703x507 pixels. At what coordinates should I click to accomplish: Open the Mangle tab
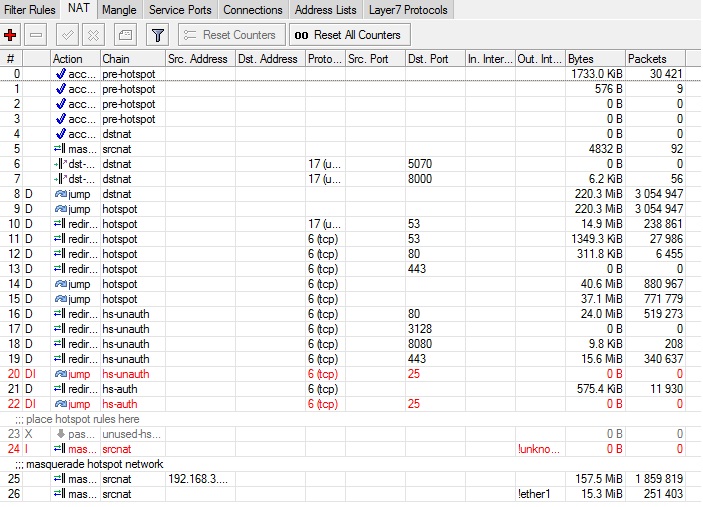(119, 9)
